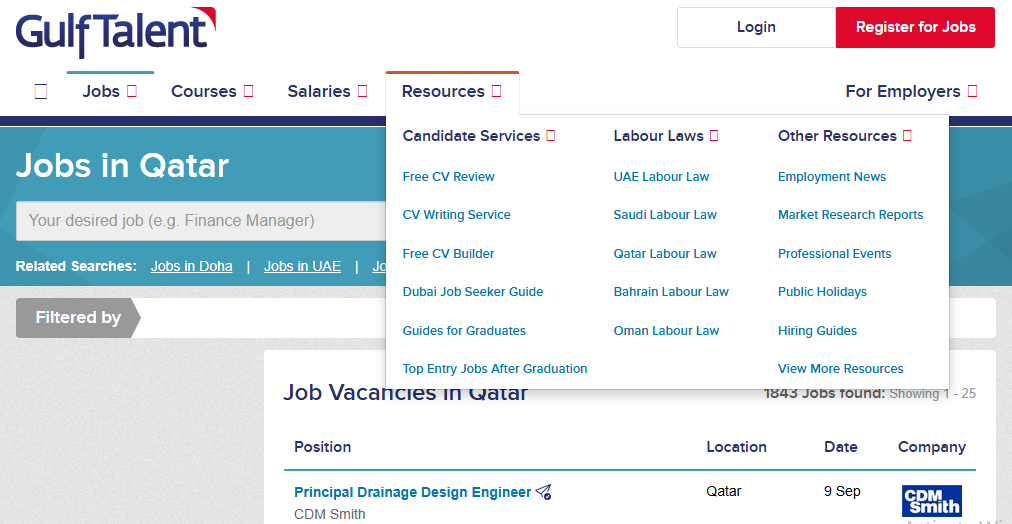
Task: Click the Location column header
Action: coord(736,447)
